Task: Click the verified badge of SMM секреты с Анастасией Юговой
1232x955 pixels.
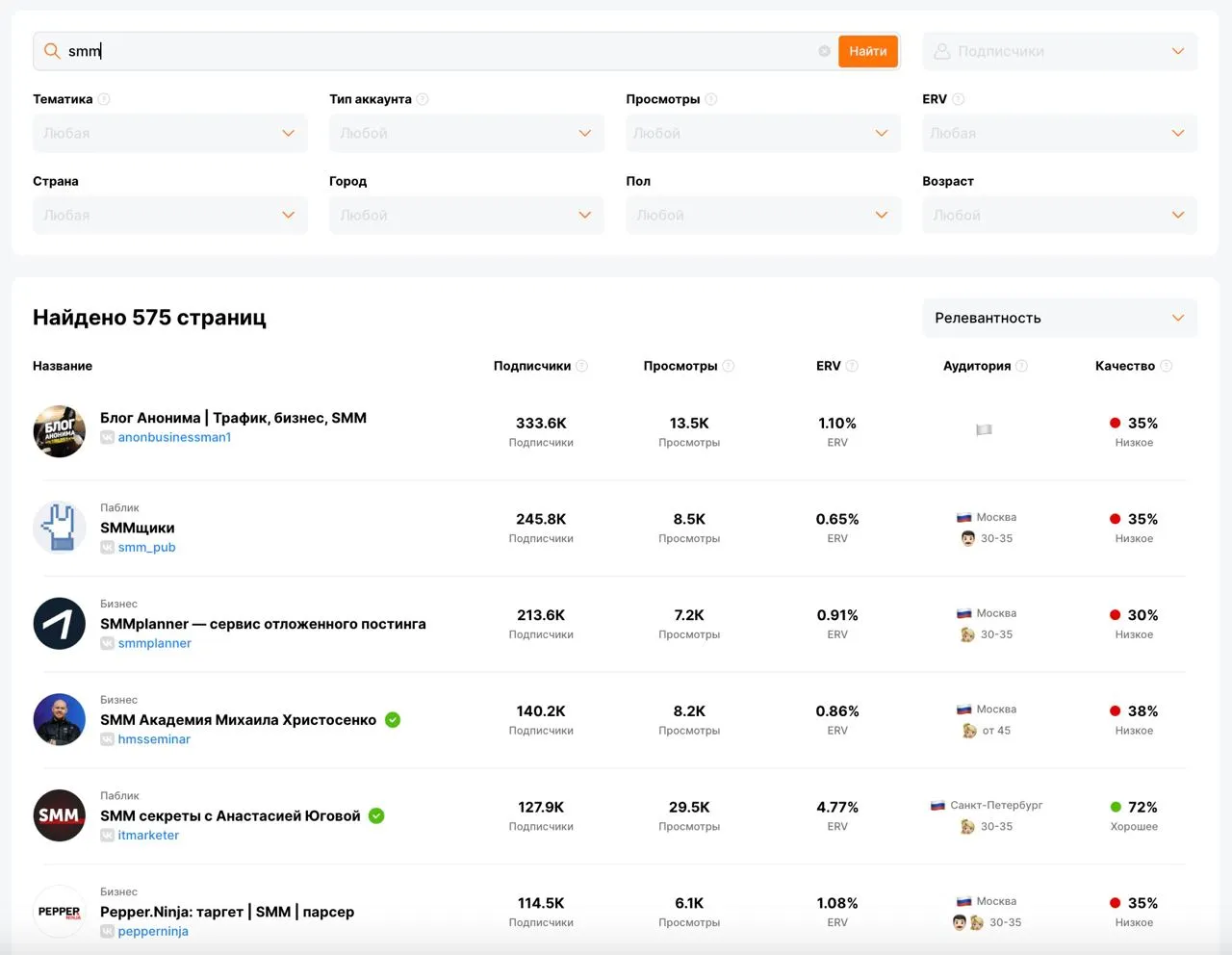Action: tap(376, 815)
